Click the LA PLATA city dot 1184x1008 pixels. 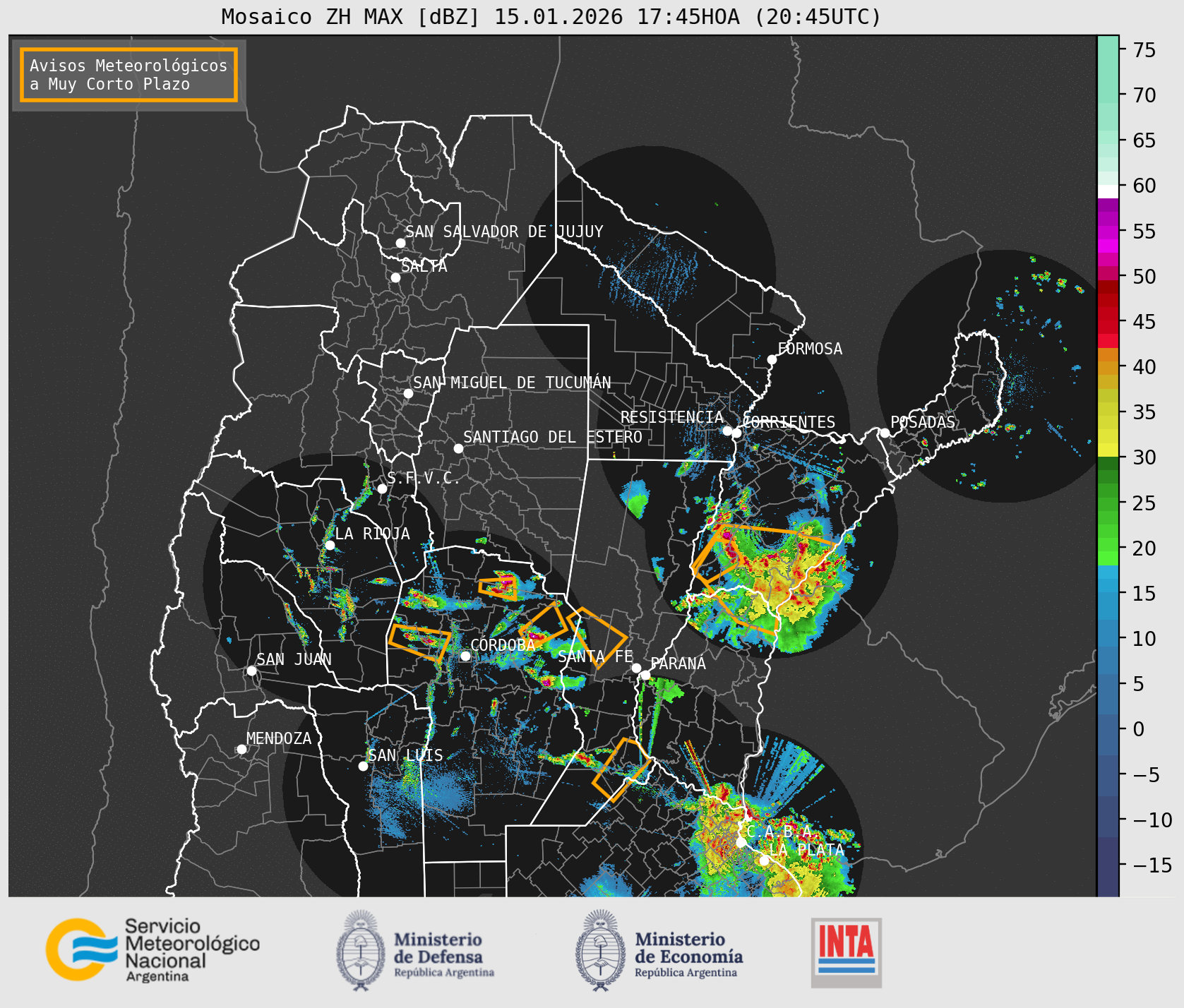pyautogui.click(x=764, y=860)
